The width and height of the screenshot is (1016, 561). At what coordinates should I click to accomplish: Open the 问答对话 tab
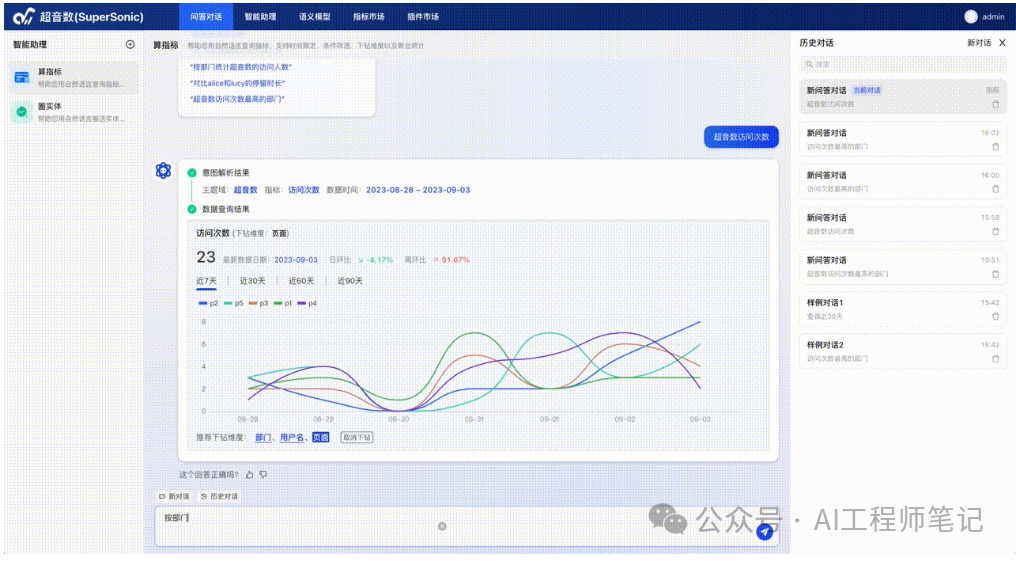pos(206,17)
